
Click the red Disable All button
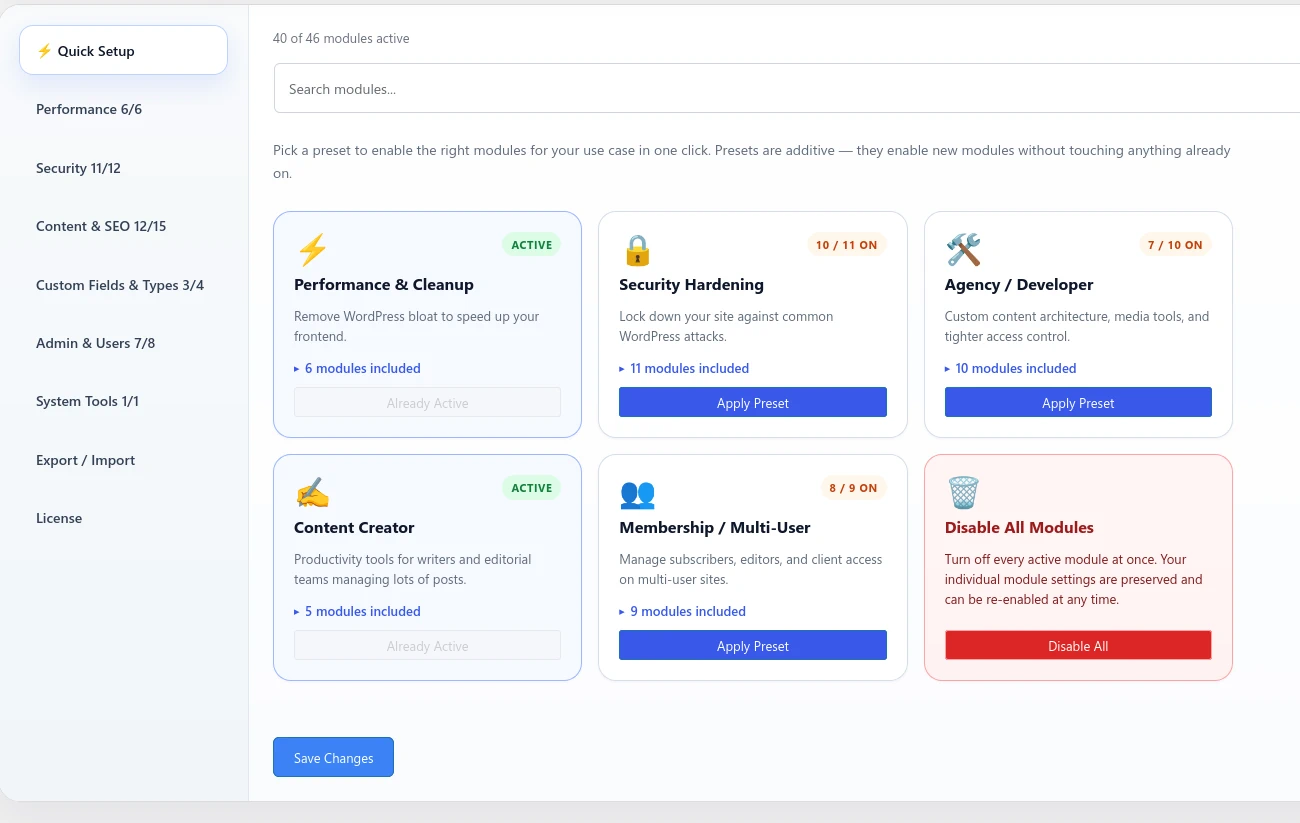pos(1078,645)
